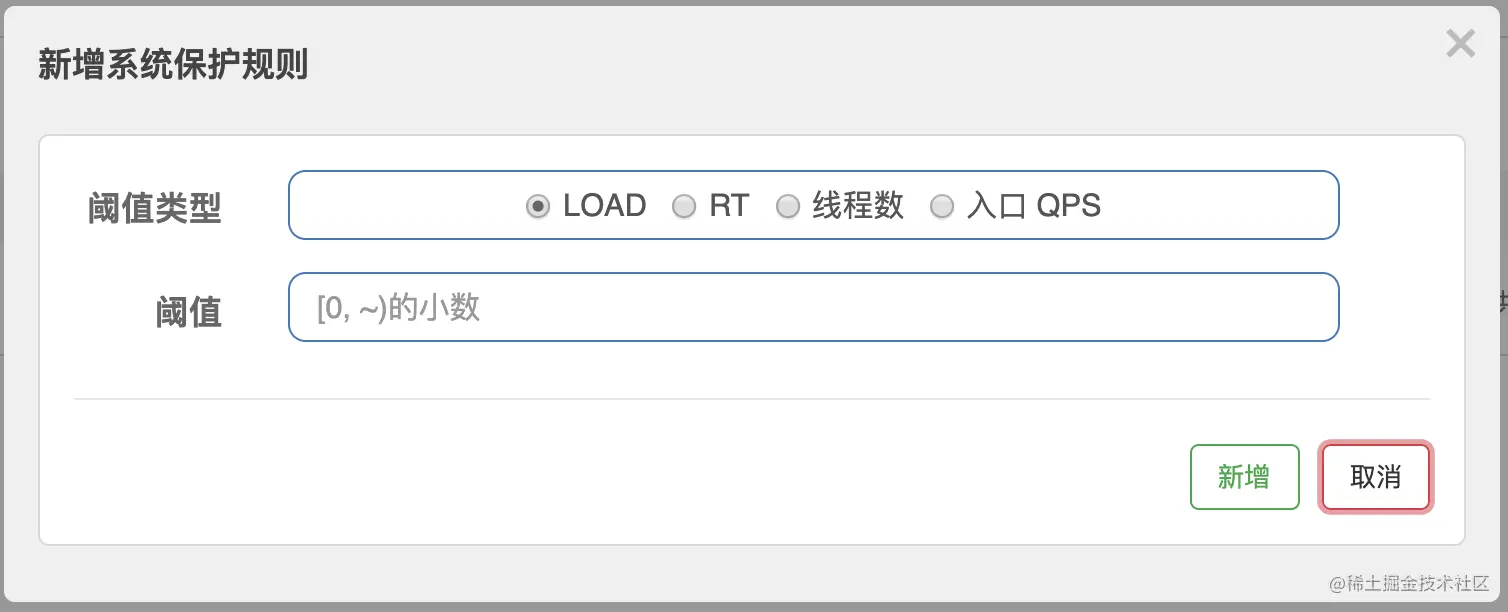Select the RT radio button

point(684,207)
